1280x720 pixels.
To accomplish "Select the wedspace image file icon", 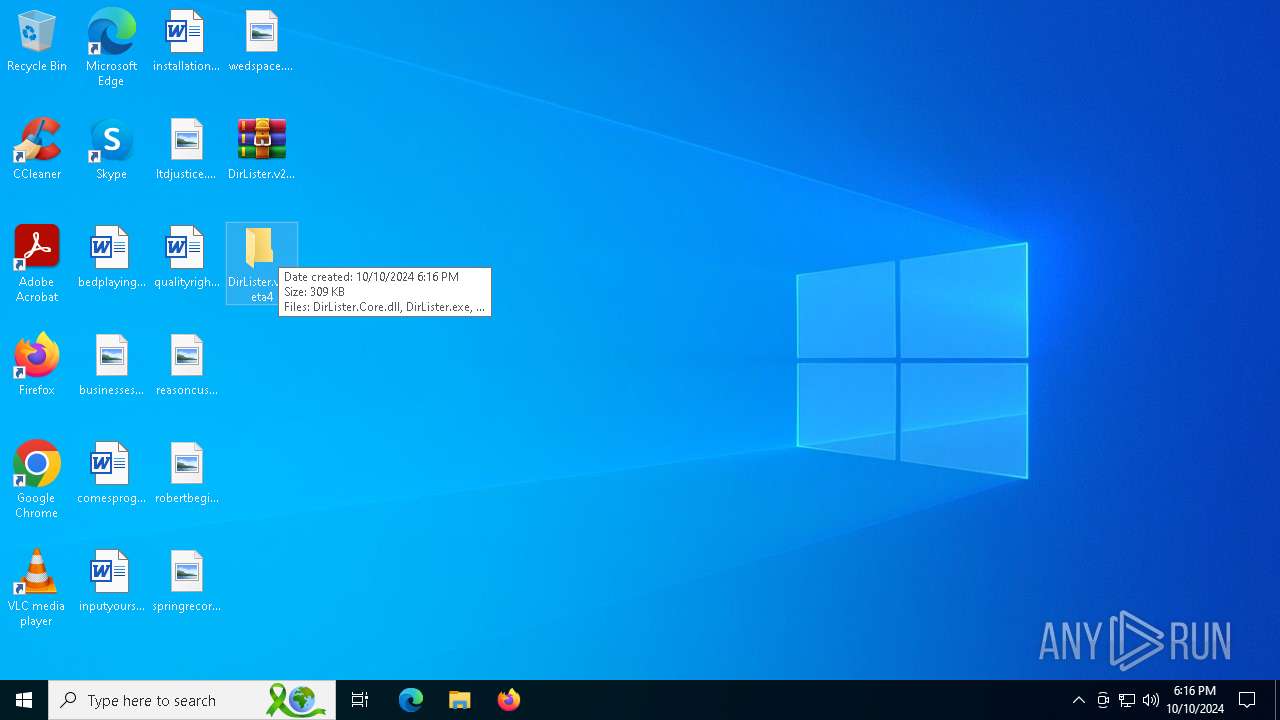I will tap(261, 42).
